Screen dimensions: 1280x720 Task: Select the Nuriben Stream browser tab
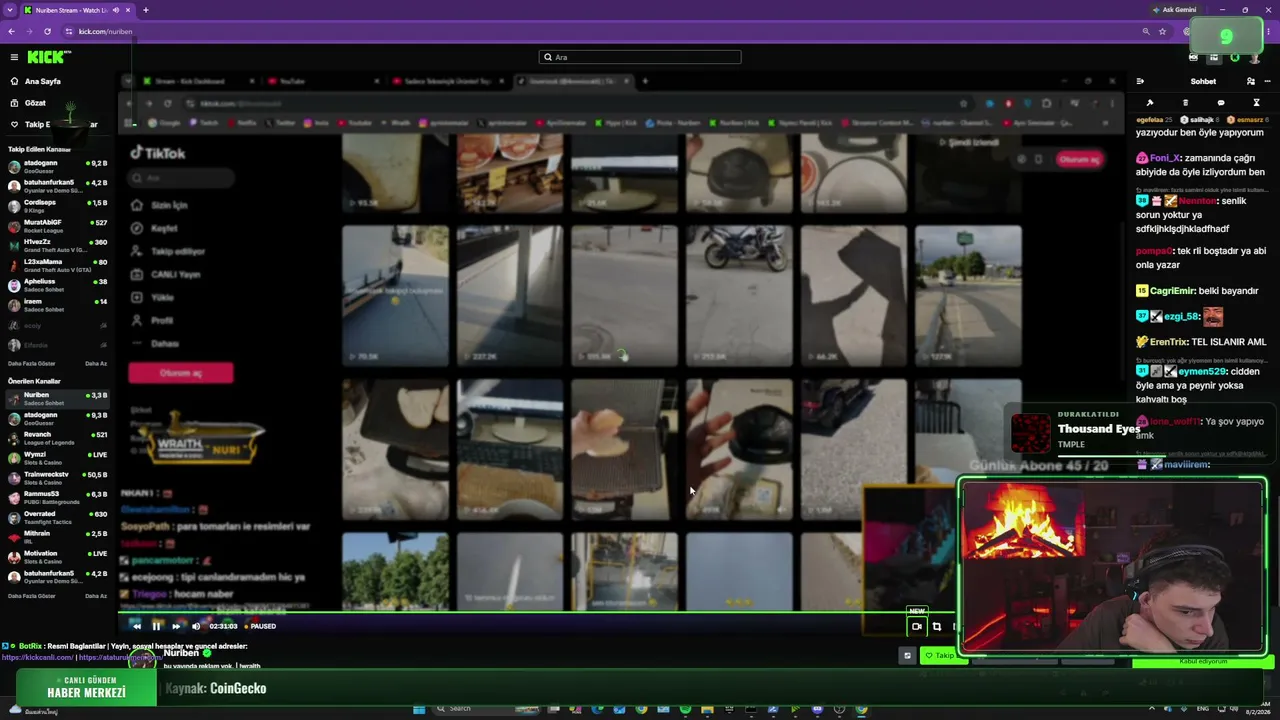[x=77, y=10]
